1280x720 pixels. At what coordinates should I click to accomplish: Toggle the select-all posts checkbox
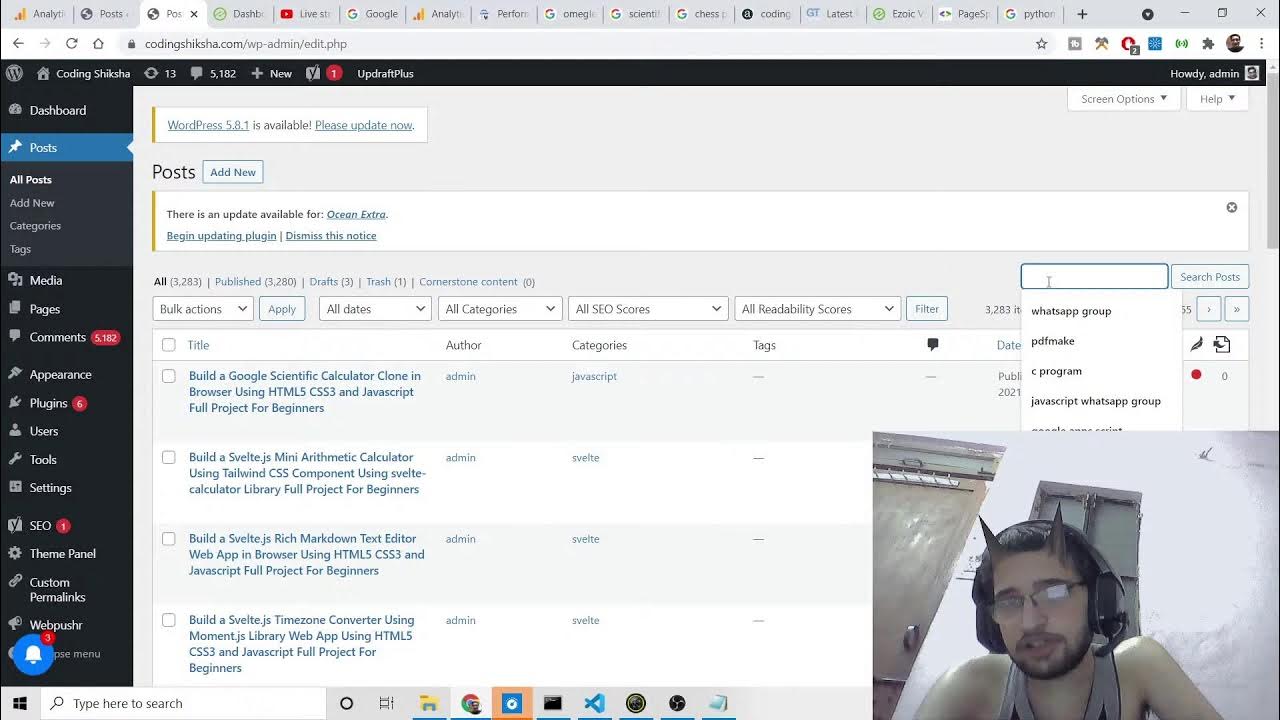[168, 345]
